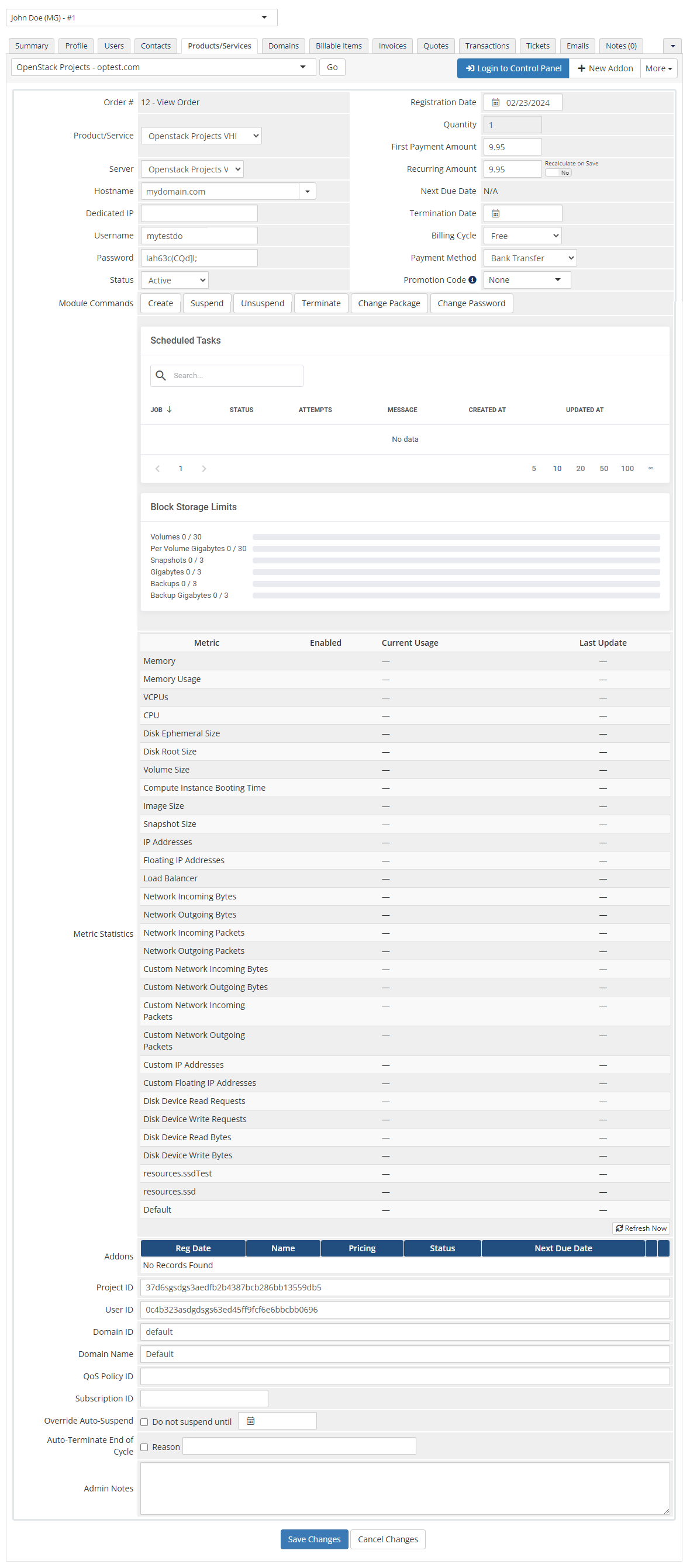Show unlimited (∞) rows per page
Screen dimensions: 690x1568
tap(650, 469)
